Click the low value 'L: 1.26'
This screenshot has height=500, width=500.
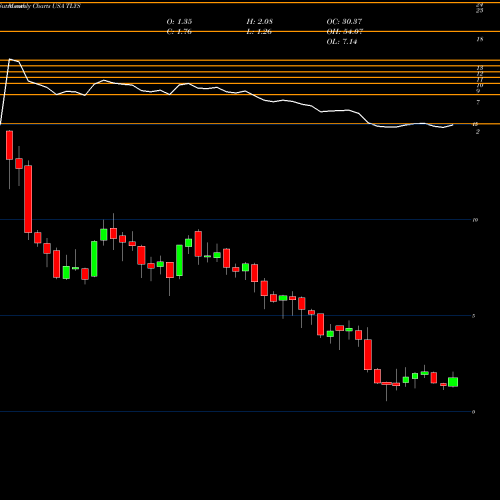click(x=259, y=32)
